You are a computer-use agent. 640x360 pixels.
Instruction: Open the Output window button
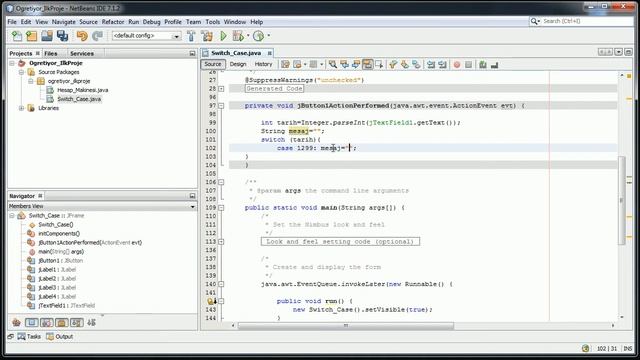click(60, 337)
